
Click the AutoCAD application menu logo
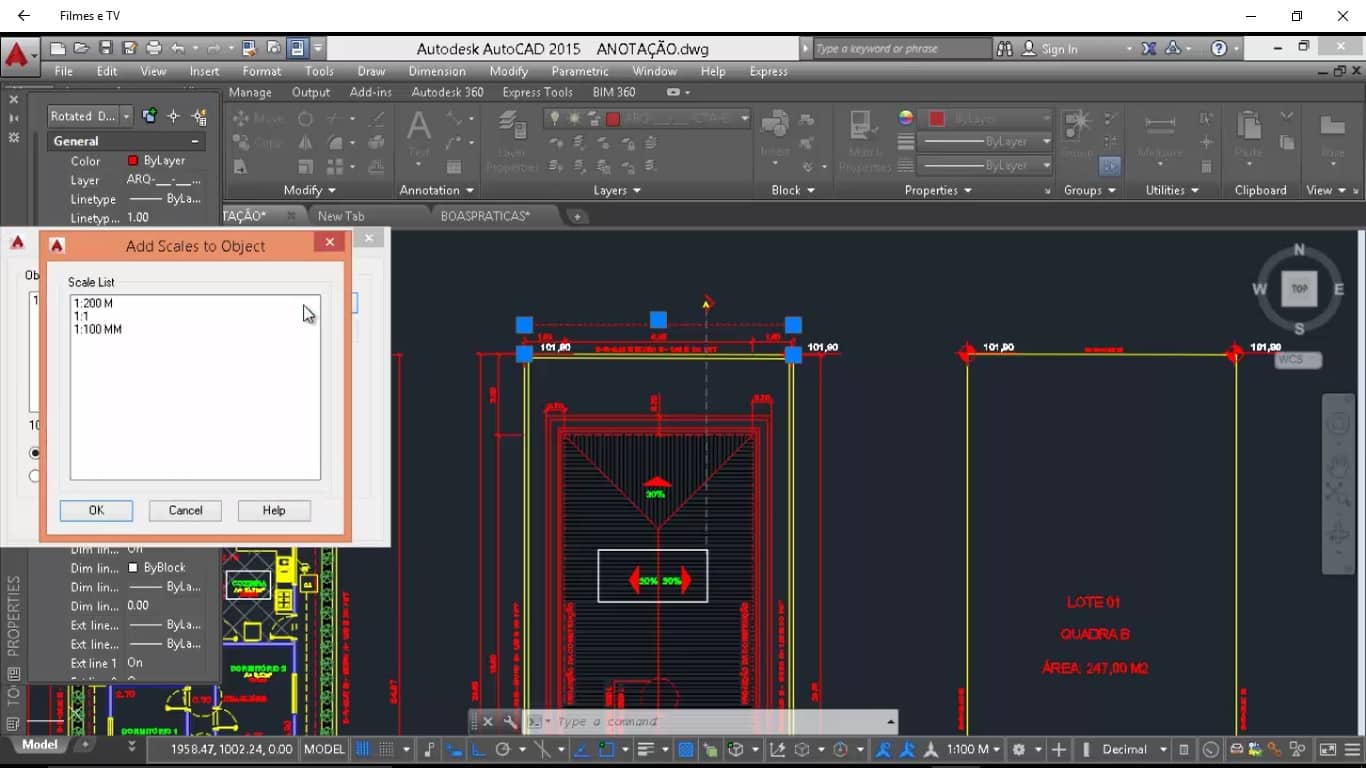click(x=17, y=54)
